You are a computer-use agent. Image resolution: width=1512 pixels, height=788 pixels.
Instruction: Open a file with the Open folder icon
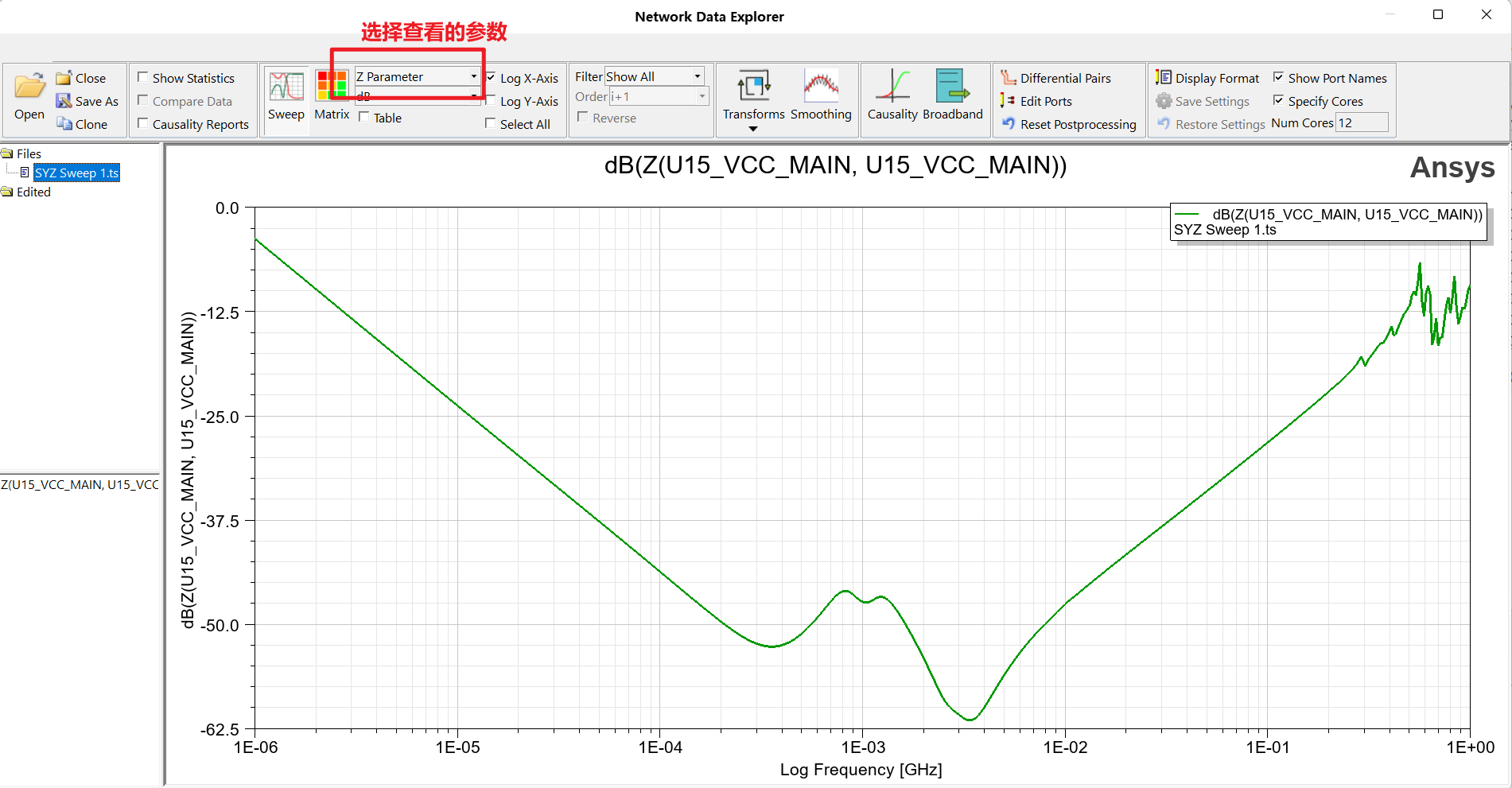[x=29, y=86]
